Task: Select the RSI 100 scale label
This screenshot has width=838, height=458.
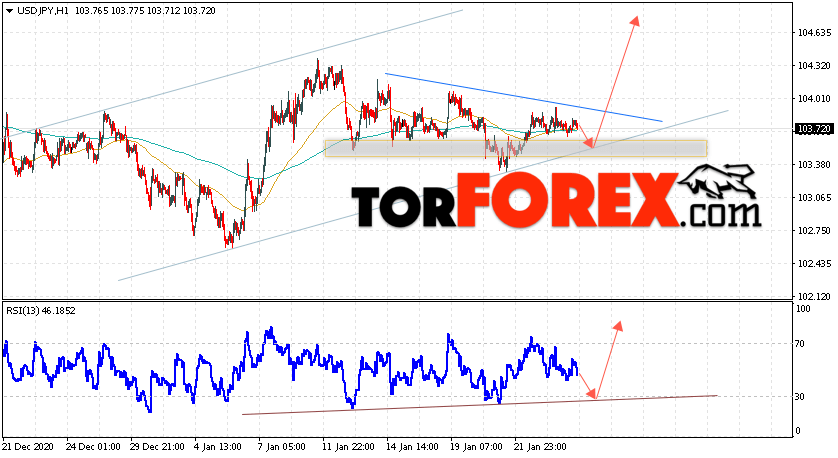Action: (x=803, y=309)
